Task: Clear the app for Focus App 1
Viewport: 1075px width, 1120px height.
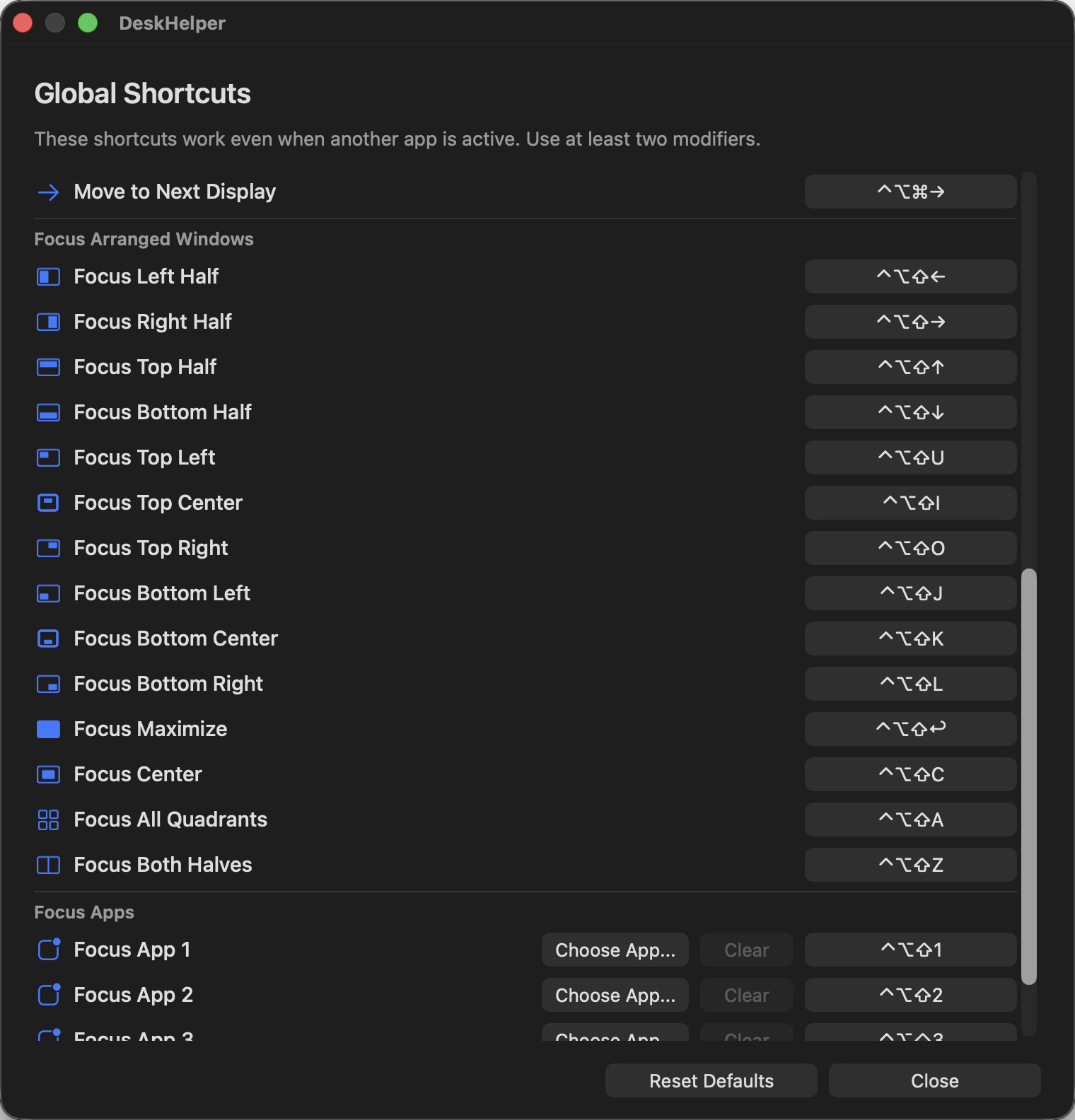Action: [747, 950]
